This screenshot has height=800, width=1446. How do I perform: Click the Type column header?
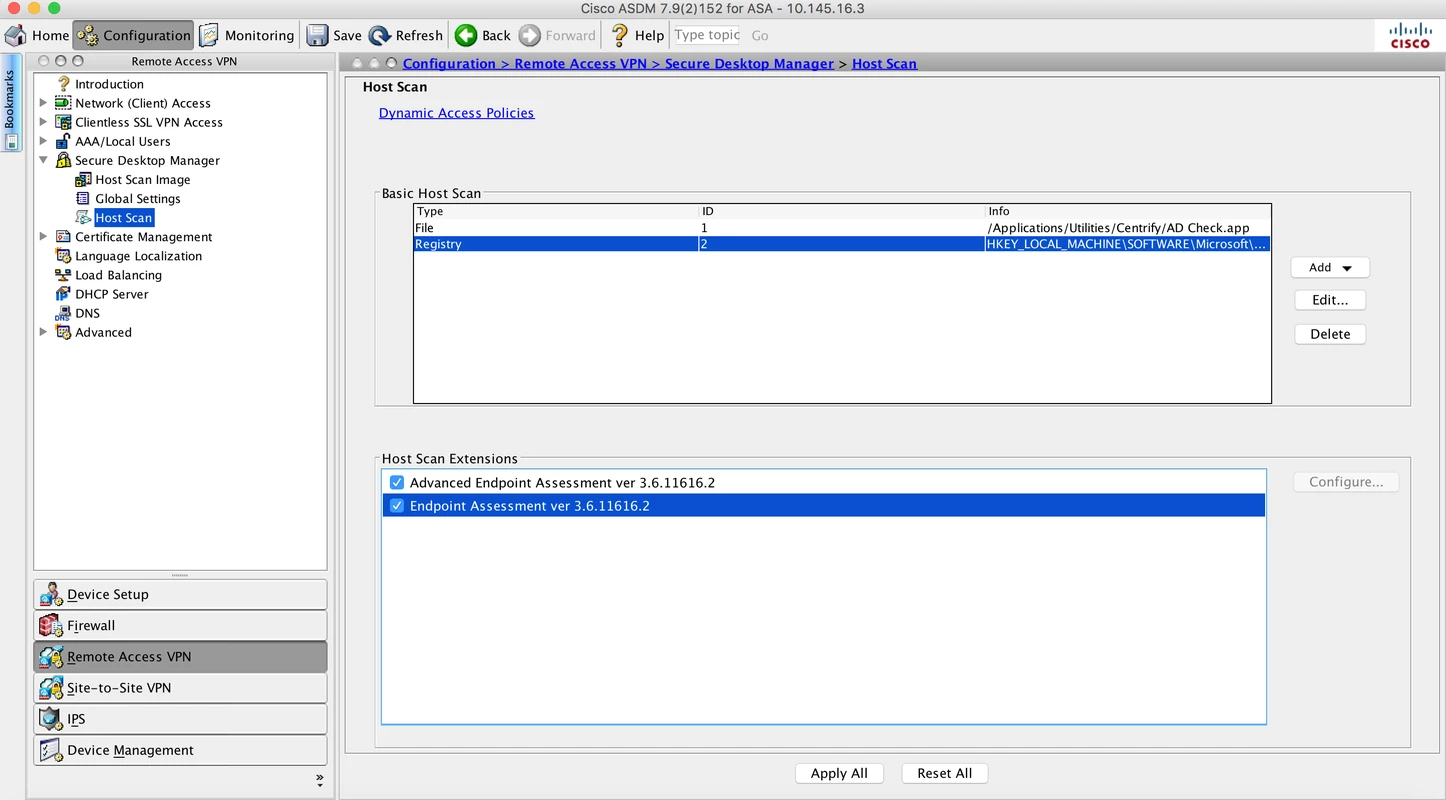(556, 211)
